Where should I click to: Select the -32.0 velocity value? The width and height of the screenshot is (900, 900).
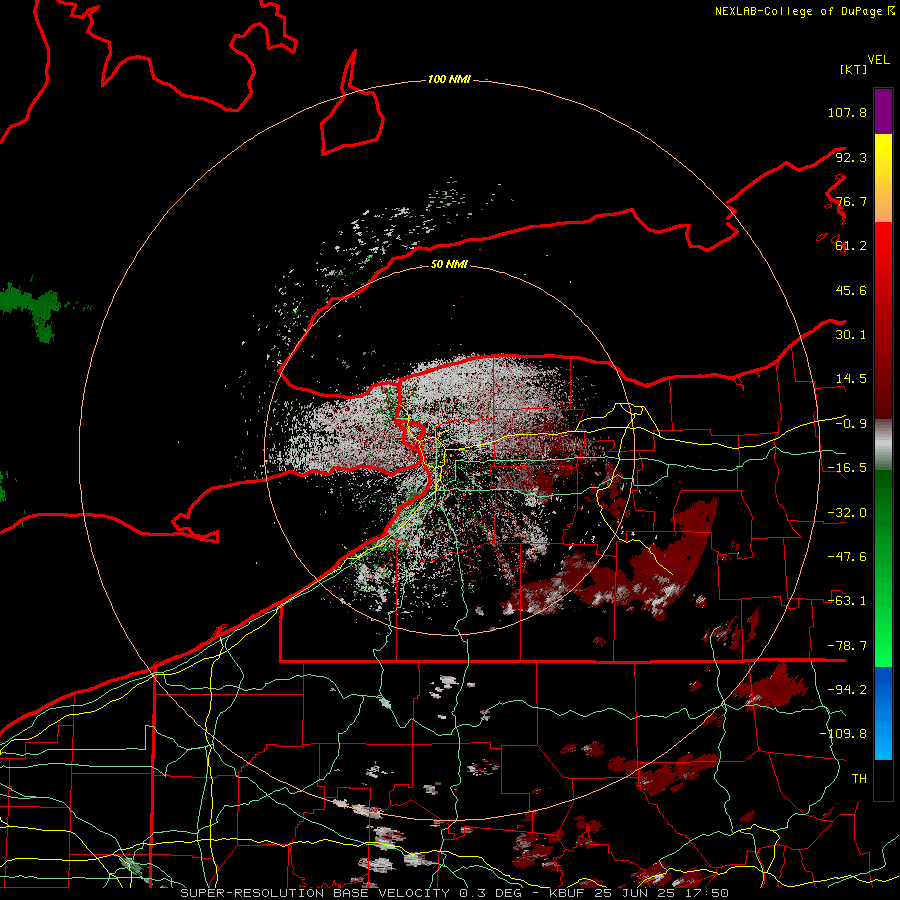point(847,513)
